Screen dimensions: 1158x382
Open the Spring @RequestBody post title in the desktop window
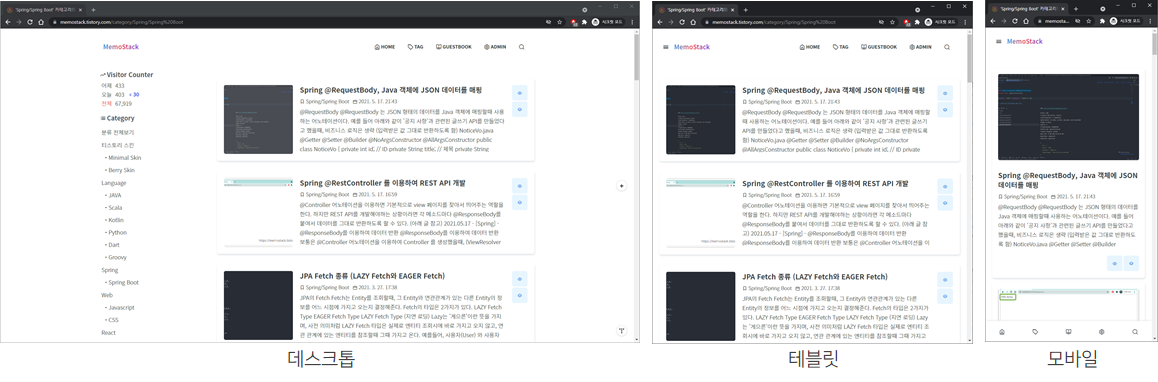[x=391, y=89]
